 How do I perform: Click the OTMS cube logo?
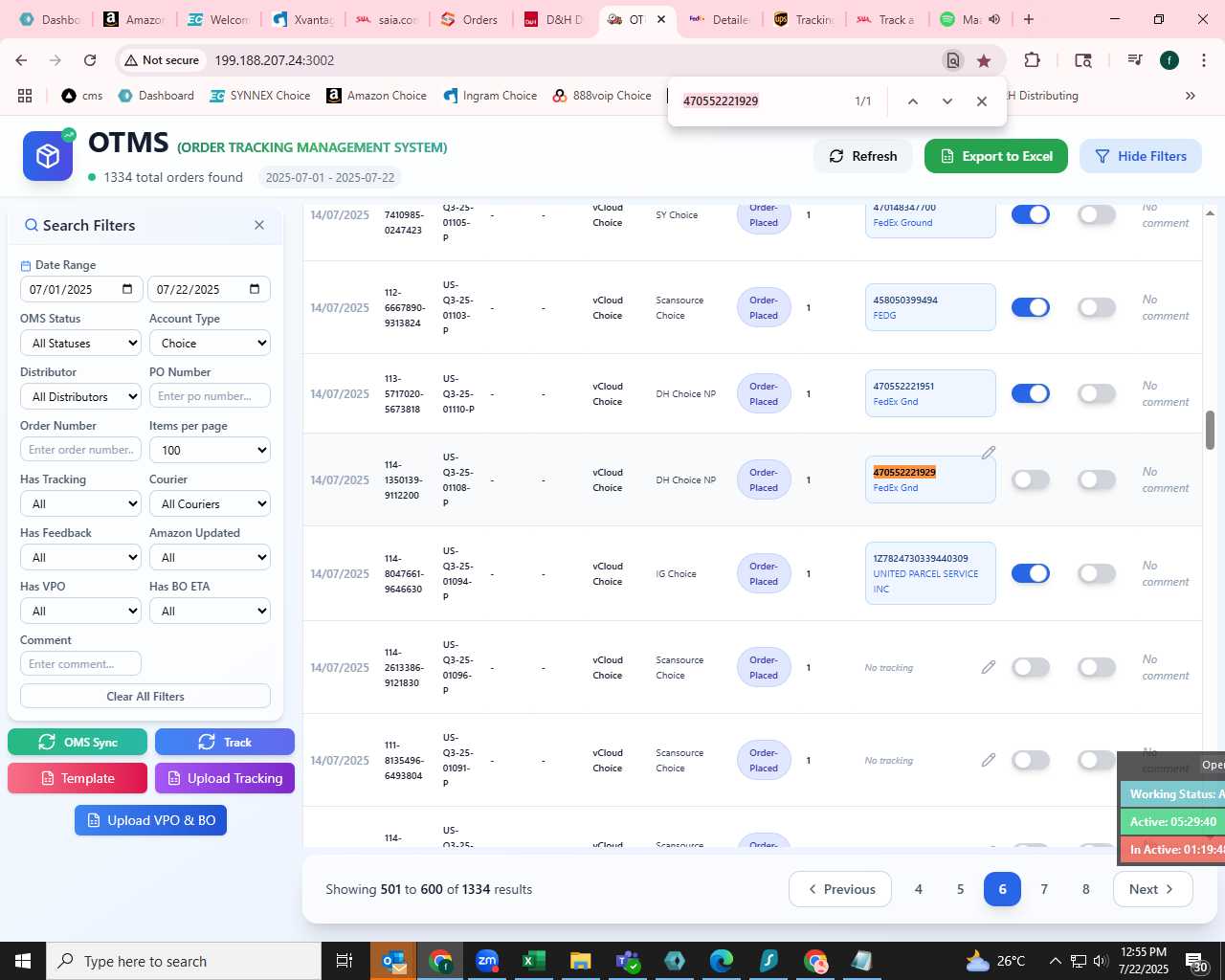(x=48, y=156)
